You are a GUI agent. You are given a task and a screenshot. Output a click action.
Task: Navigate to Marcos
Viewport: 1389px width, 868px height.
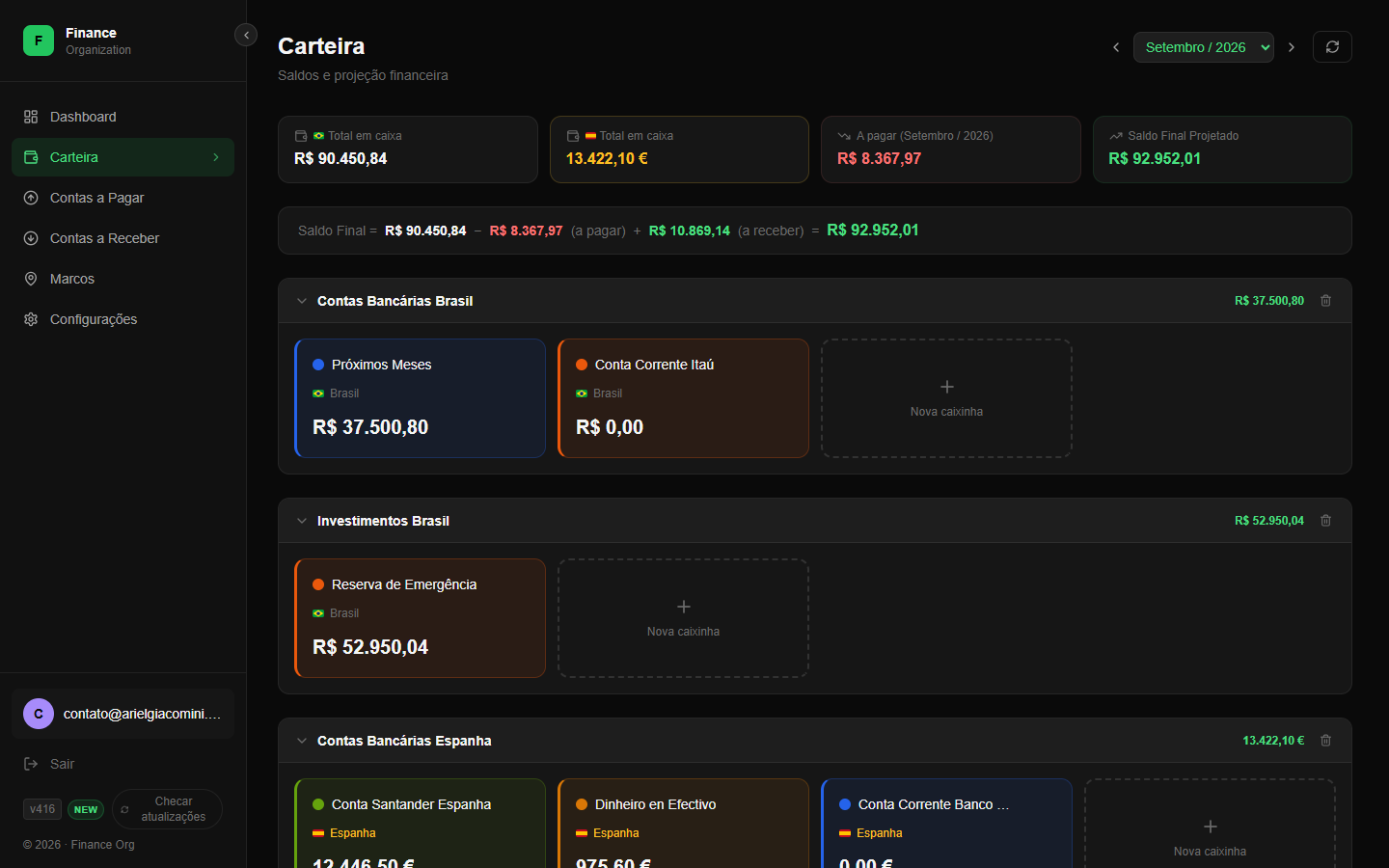point(123,279)
